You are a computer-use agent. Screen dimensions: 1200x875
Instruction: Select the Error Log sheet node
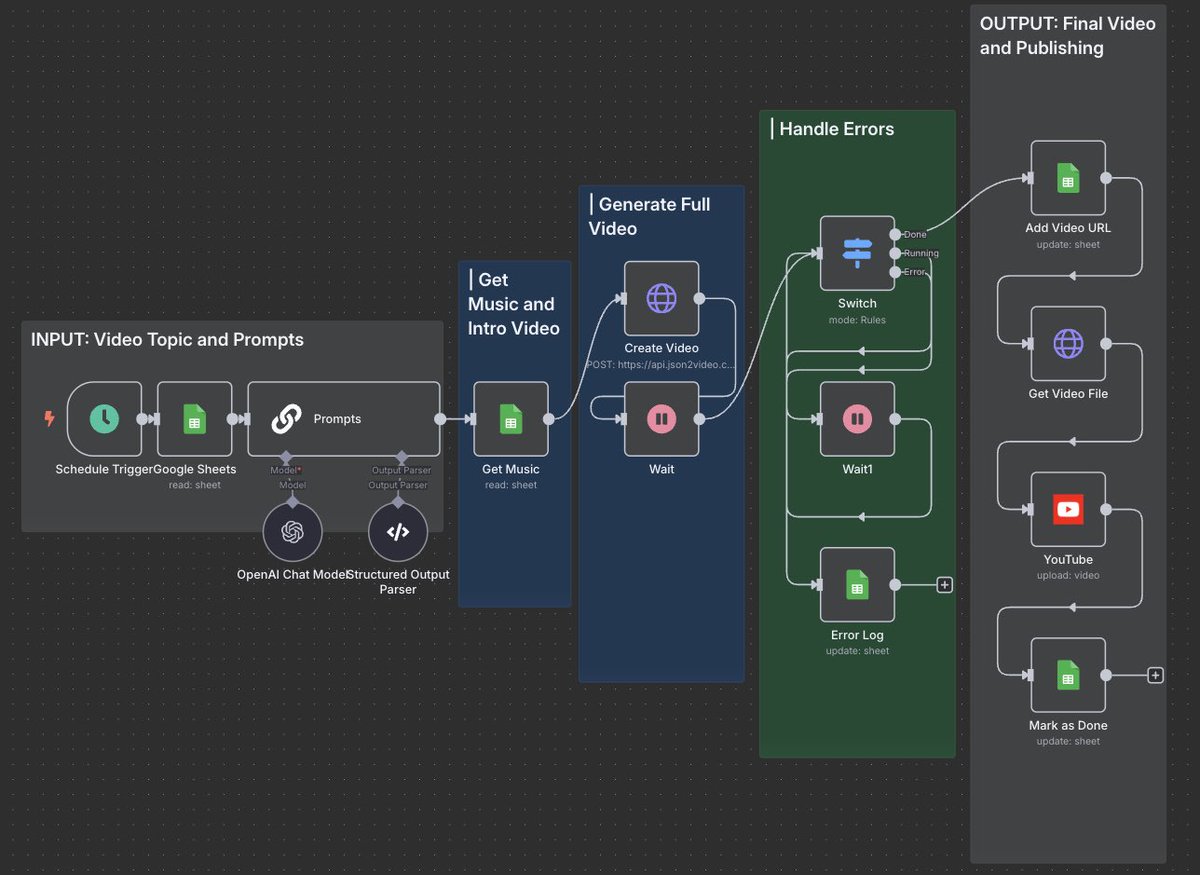click(x=857, y=584)
